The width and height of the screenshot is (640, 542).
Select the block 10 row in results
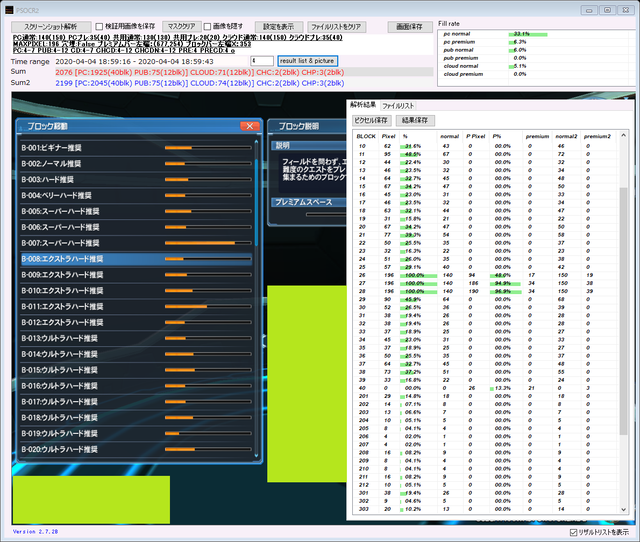pos(486,146)
